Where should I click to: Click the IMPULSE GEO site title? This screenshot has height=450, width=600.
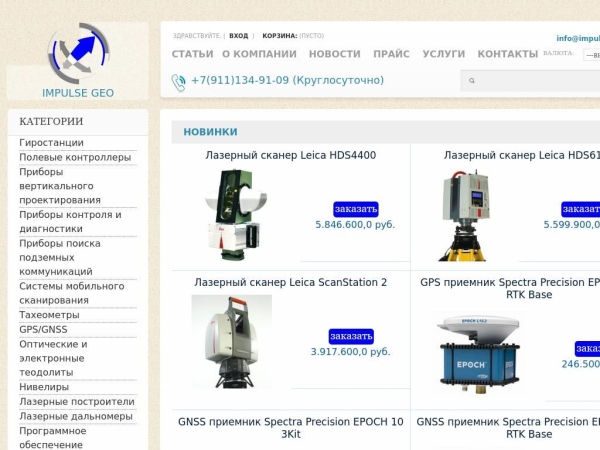click(x=78, y=93)
